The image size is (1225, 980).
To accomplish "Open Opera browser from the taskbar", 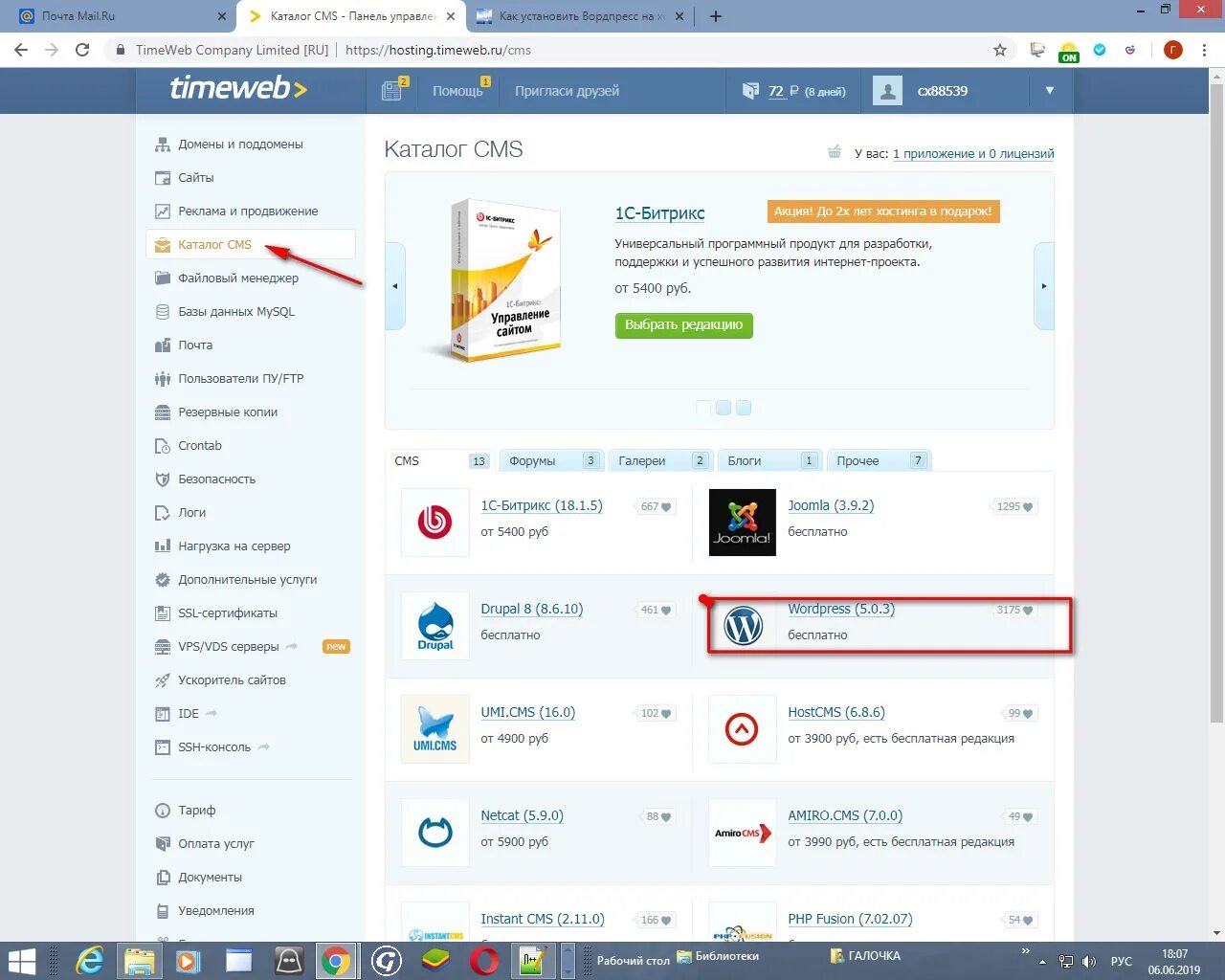I will [484, 961].
